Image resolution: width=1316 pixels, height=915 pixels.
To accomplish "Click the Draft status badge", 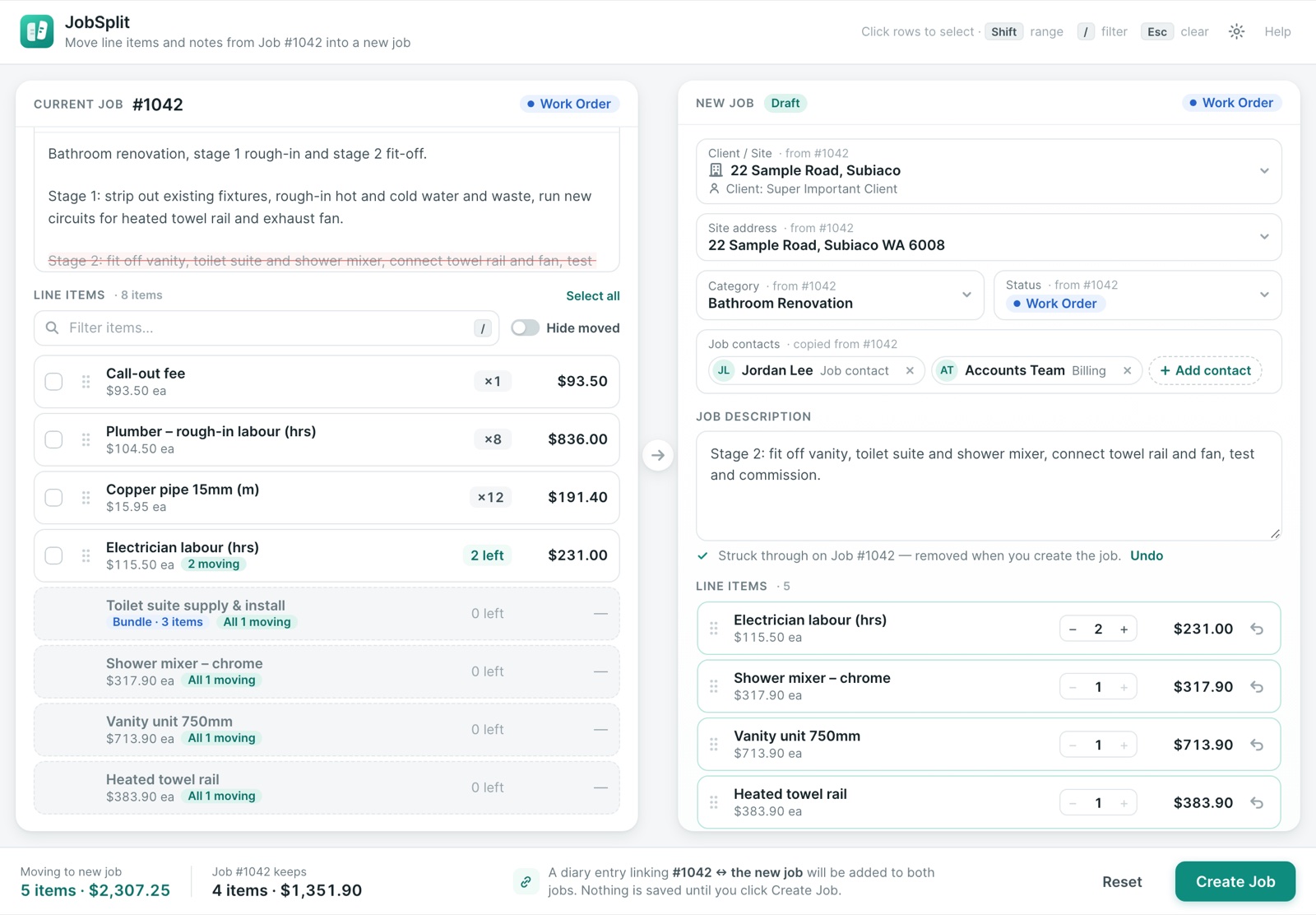I will (x=785, y=103).
